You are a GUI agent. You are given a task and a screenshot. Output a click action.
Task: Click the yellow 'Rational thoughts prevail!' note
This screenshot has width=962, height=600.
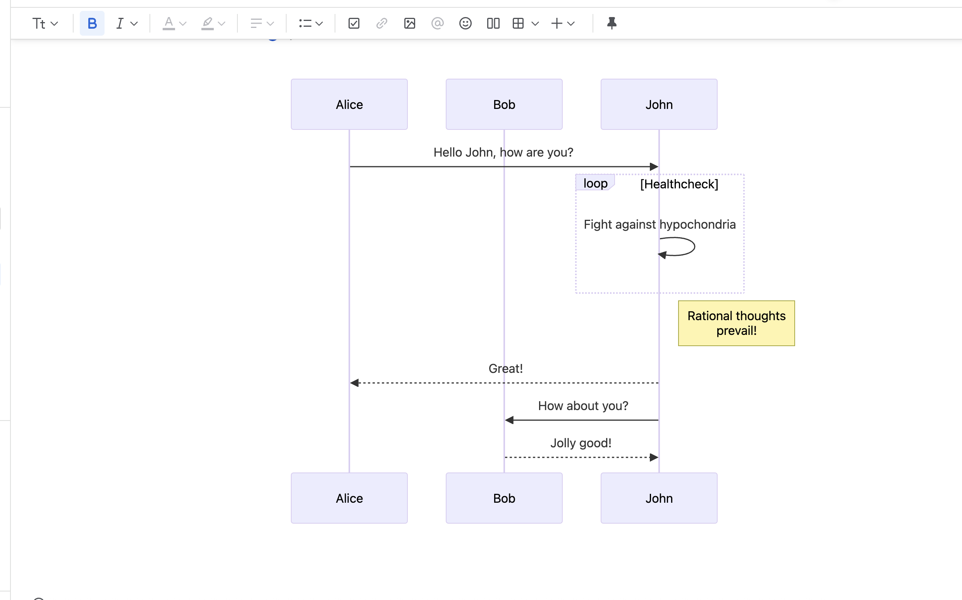[736, 323]
